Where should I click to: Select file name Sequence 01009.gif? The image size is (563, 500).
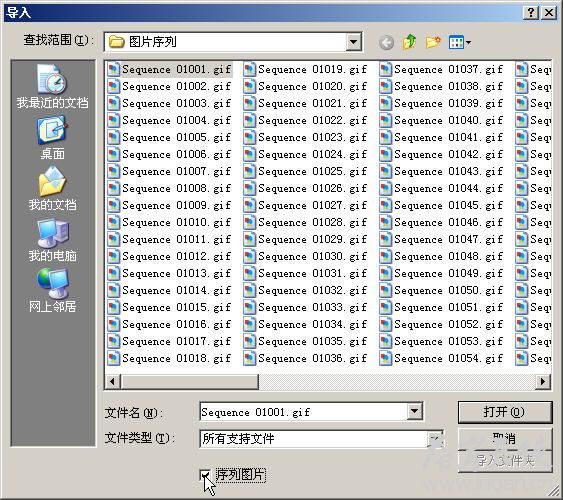(x=176, y=205)
